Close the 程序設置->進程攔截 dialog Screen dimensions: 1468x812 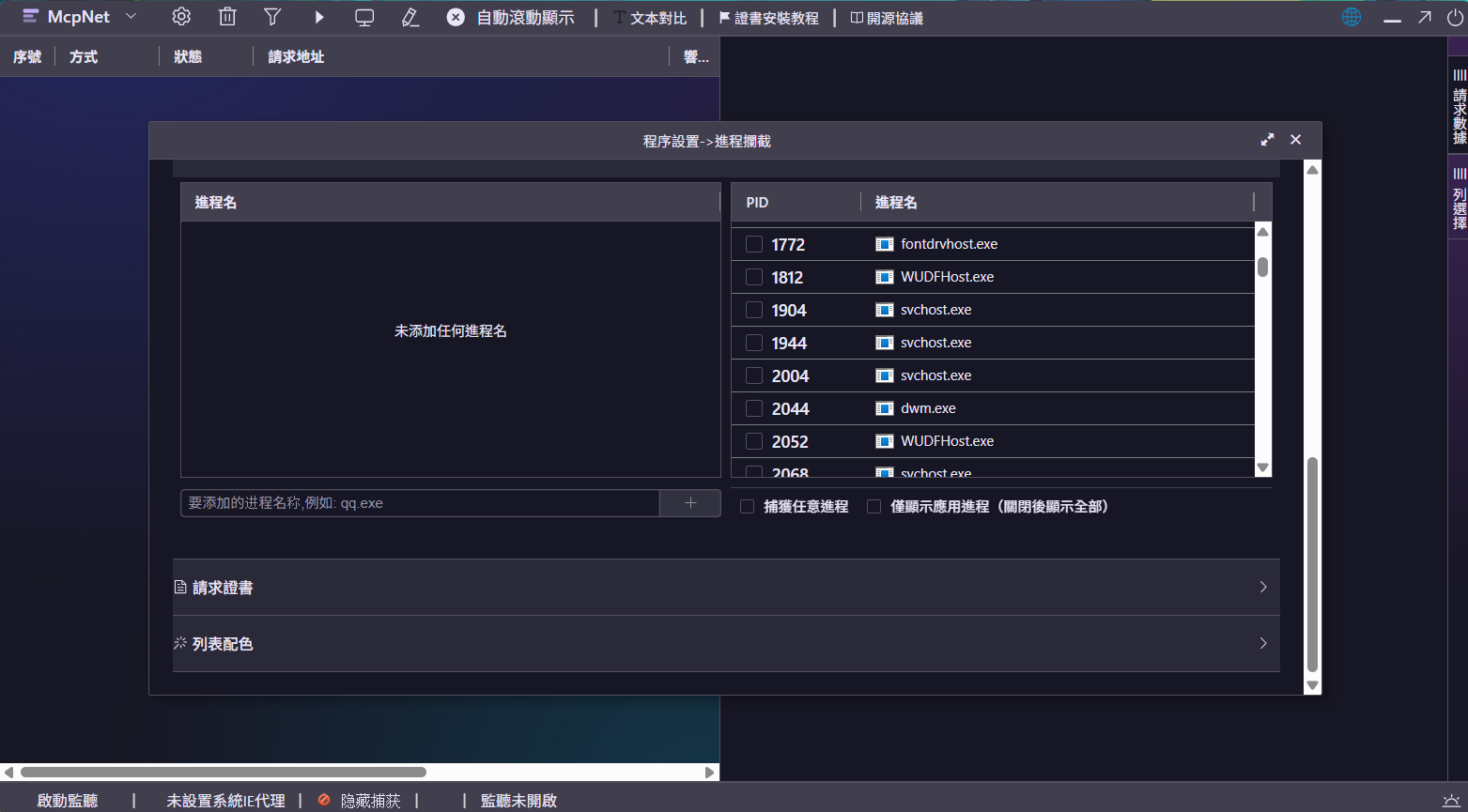(1295, 140)
